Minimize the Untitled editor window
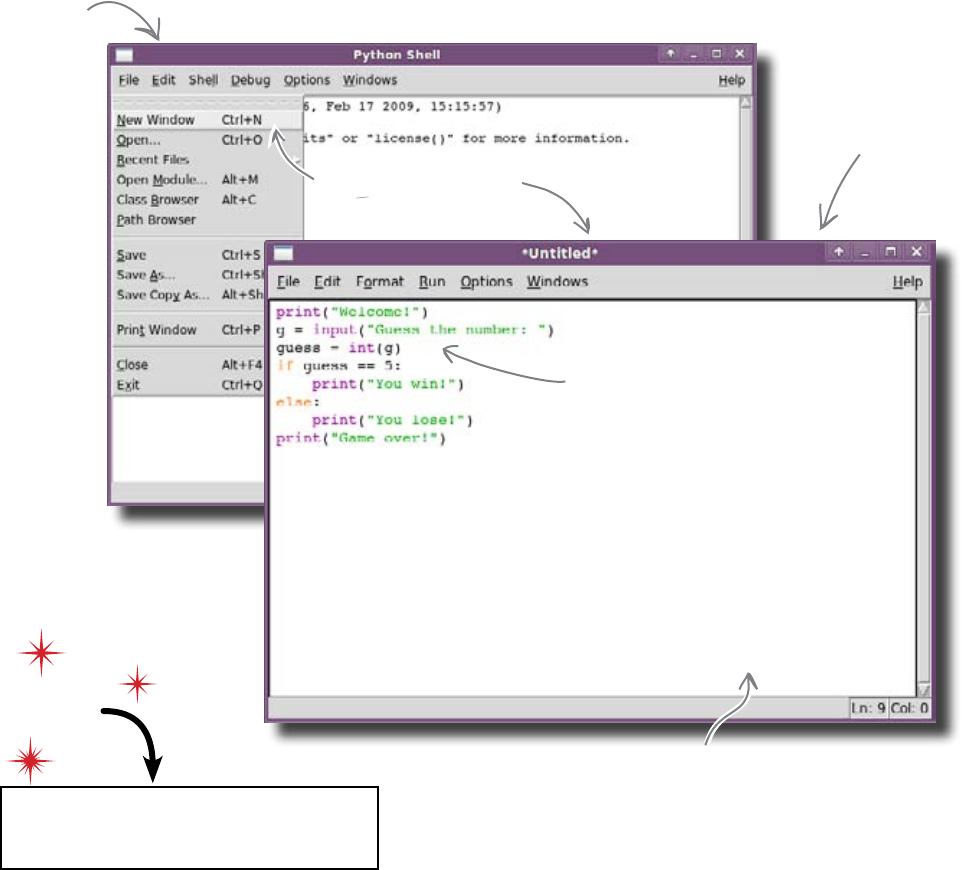The image size is (962, 870). 865,252
